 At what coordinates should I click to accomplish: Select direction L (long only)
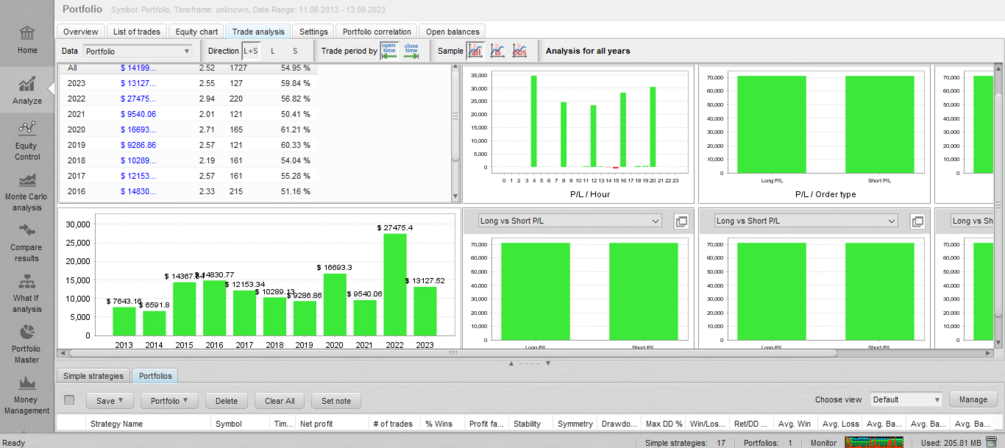(x=272, y=51)
